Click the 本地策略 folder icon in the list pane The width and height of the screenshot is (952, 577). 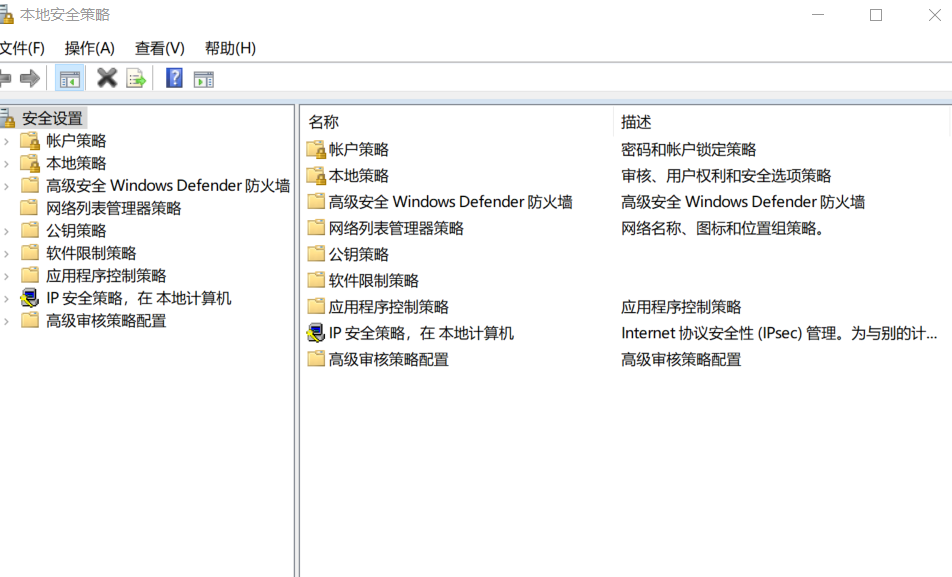(316, 176)
